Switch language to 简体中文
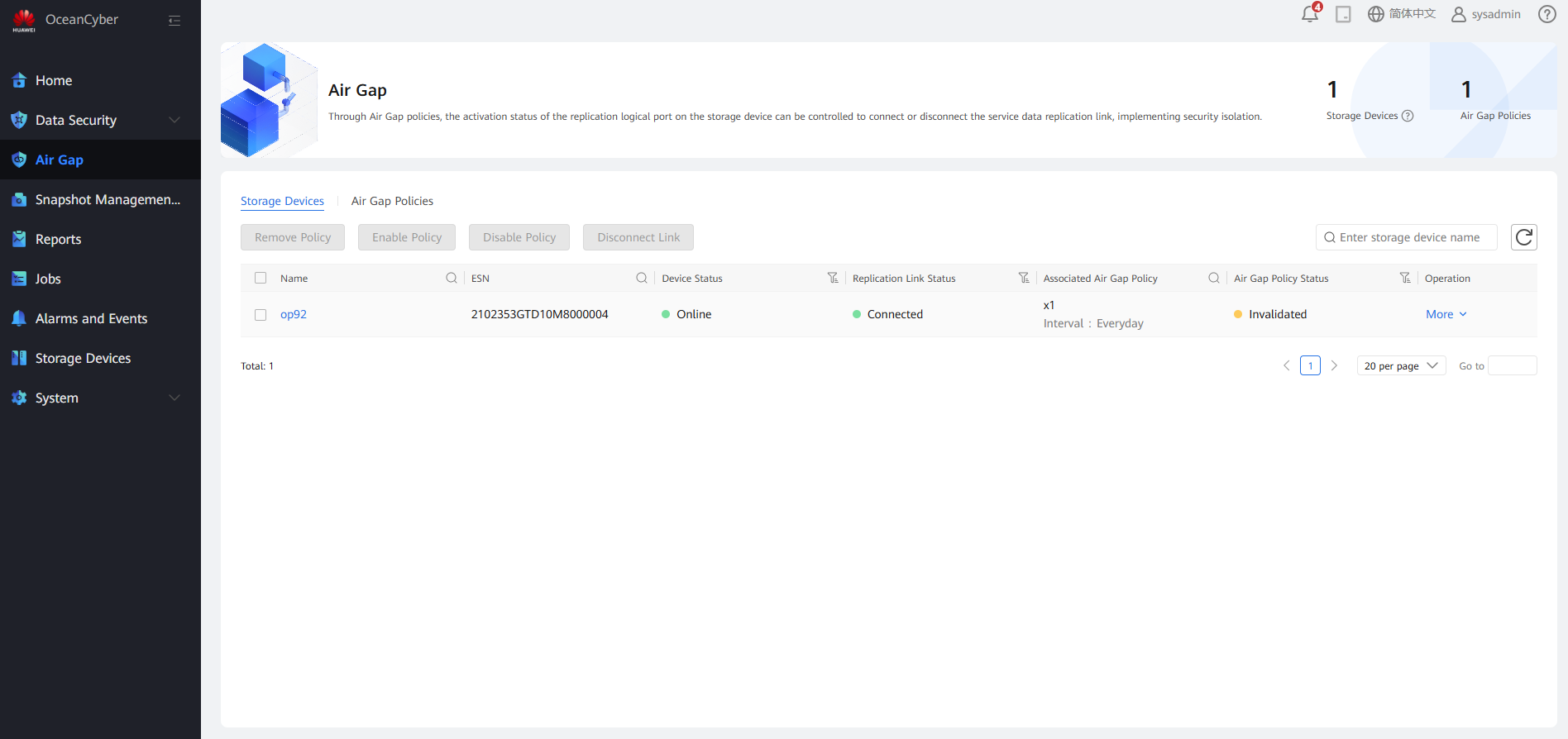The image size is (1568, 739). pyautogui.click(x=1402, y=14)
